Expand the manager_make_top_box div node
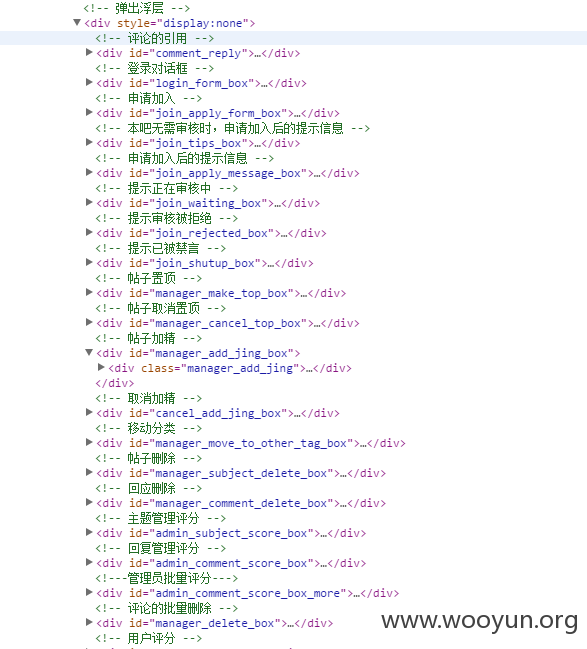587x649 pixels. 89,292
